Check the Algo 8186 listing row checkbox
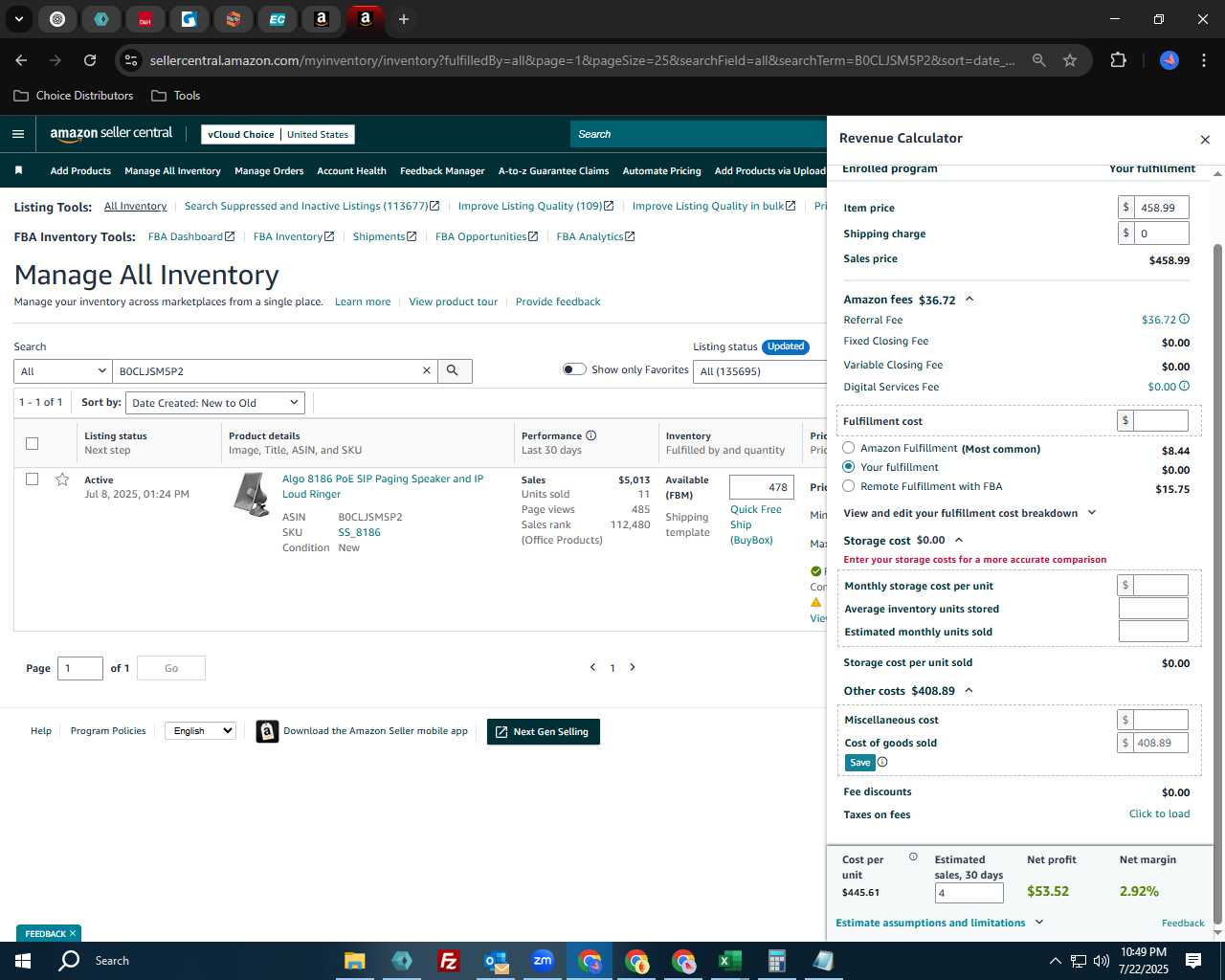The image size is (1225, 980). 32,479
